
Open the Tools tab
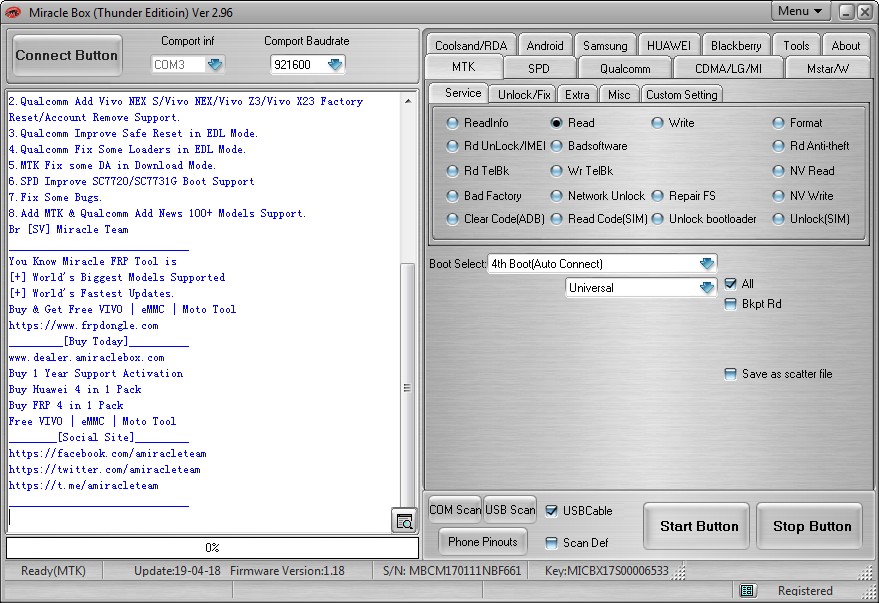(796, 45)
